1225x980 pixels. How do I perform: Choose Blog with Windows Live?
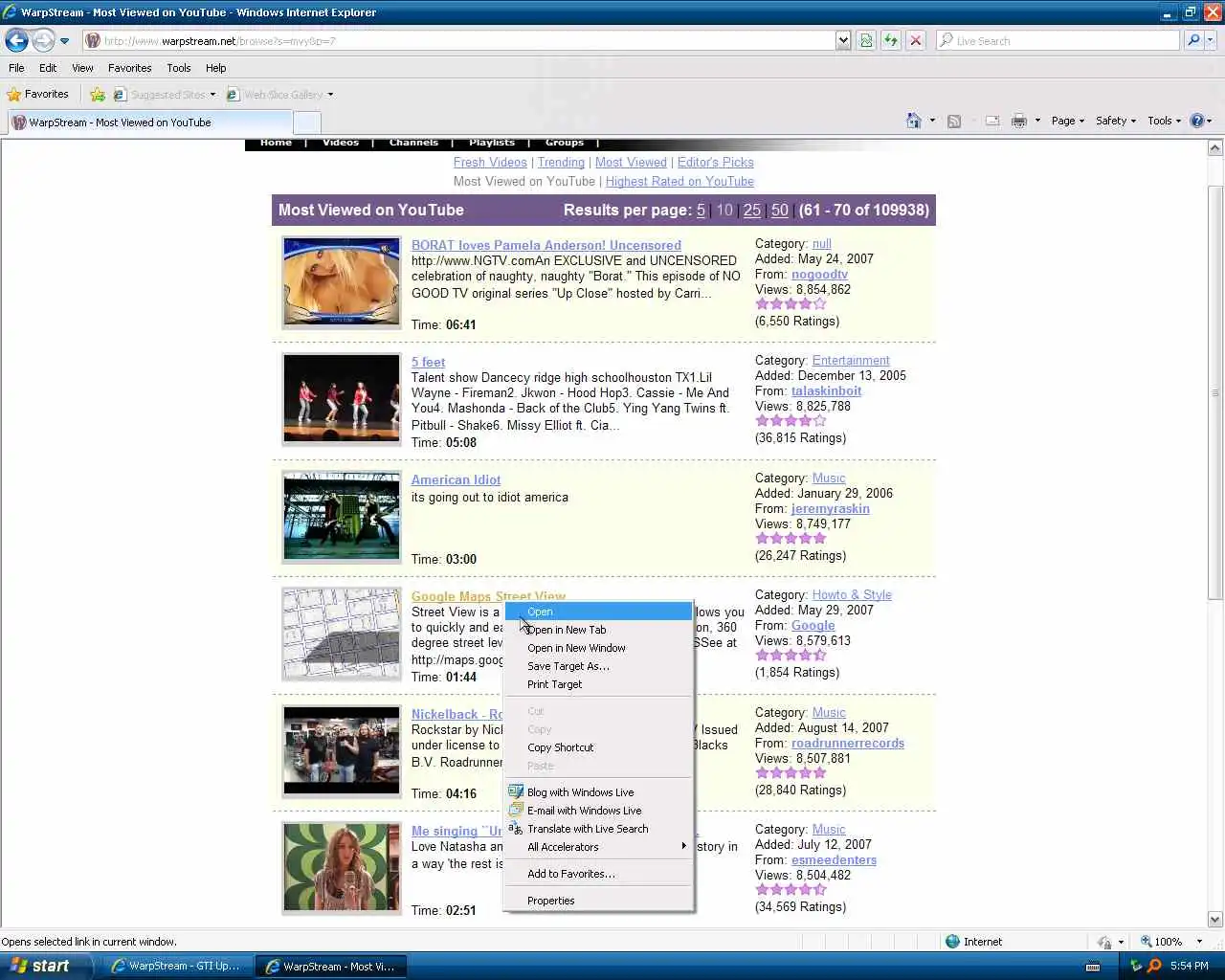pyautogui.click(x=598, y=792)
